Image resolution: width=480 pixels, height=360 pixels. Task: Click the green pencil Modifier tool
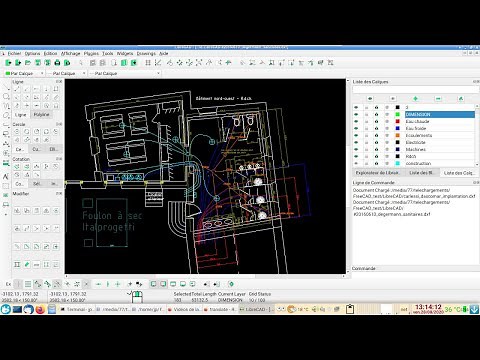coord(27,265)
